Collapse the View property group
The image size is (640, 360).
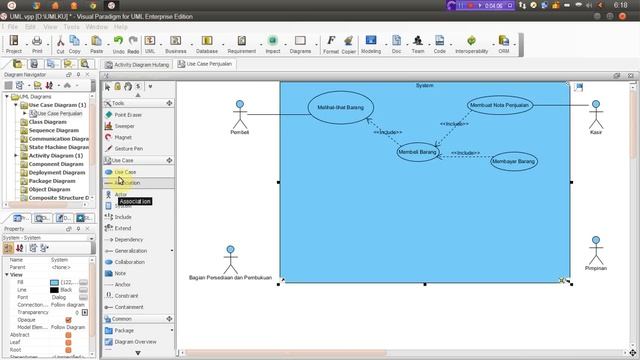pos(7,275)
